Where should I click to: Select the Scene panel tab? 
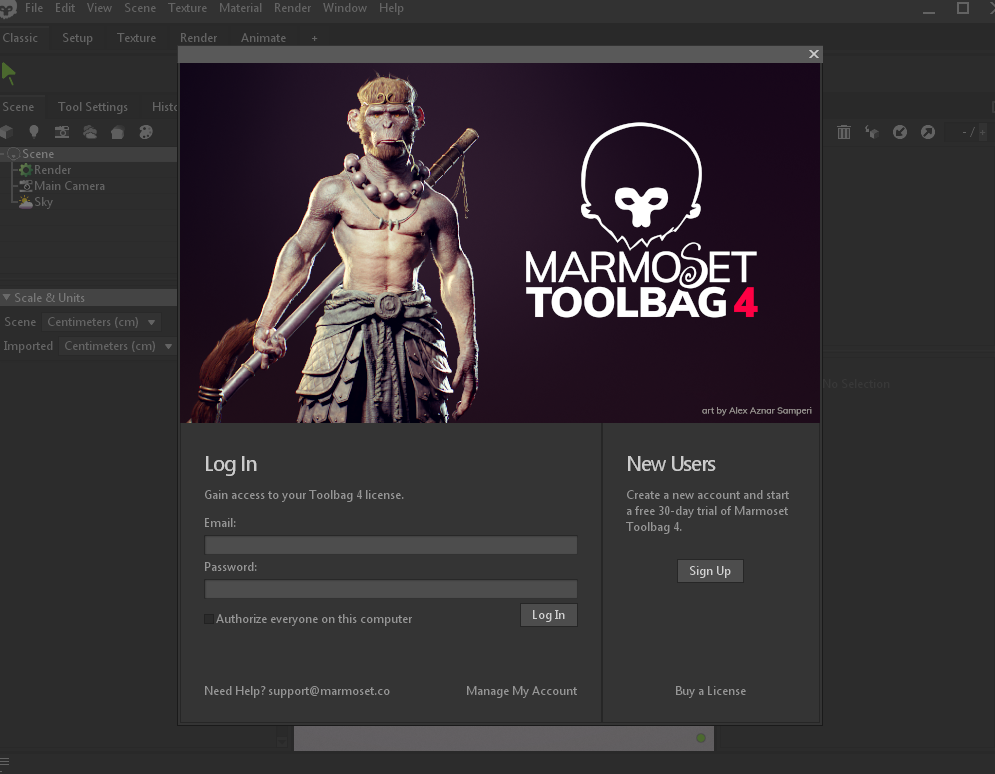point(18,107)
